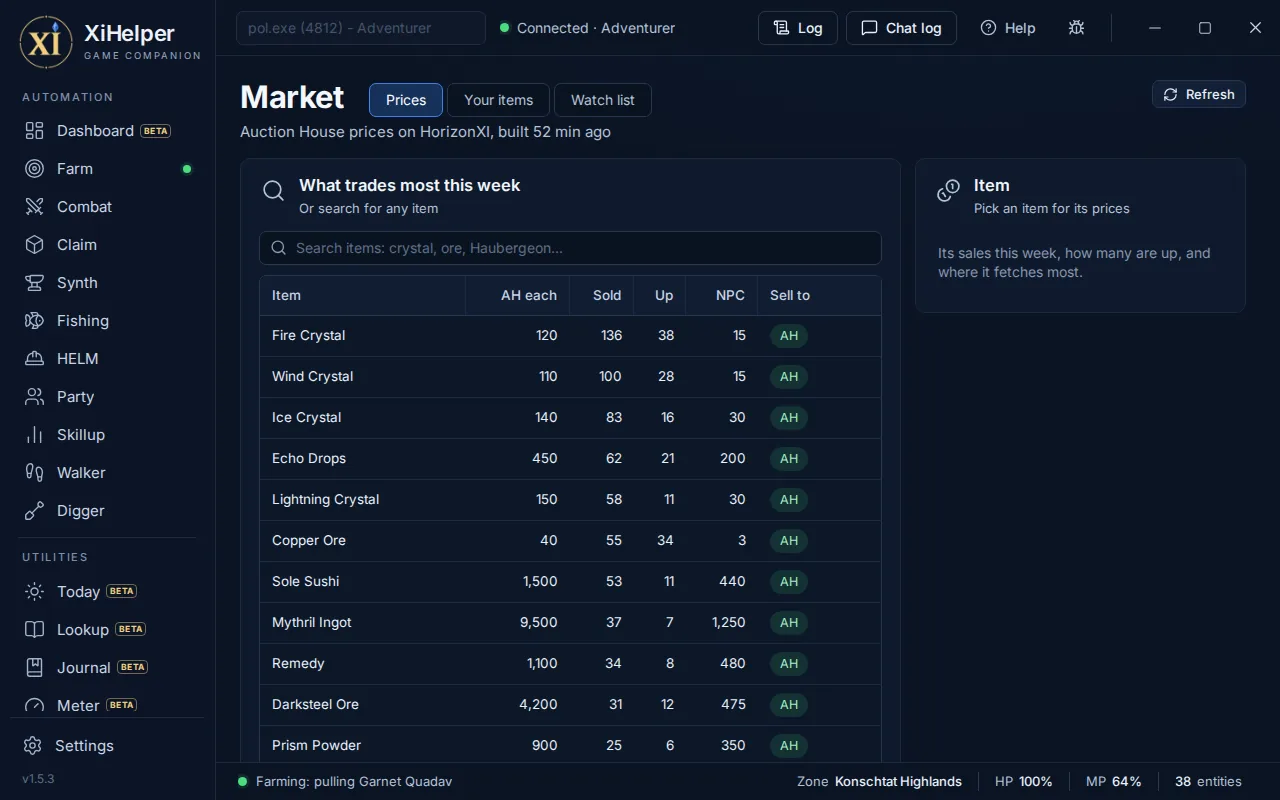Click the Konschtat Highlands zone status
Image resolution: width=1280 pixels, height=800 pixels.
(879, 781)
